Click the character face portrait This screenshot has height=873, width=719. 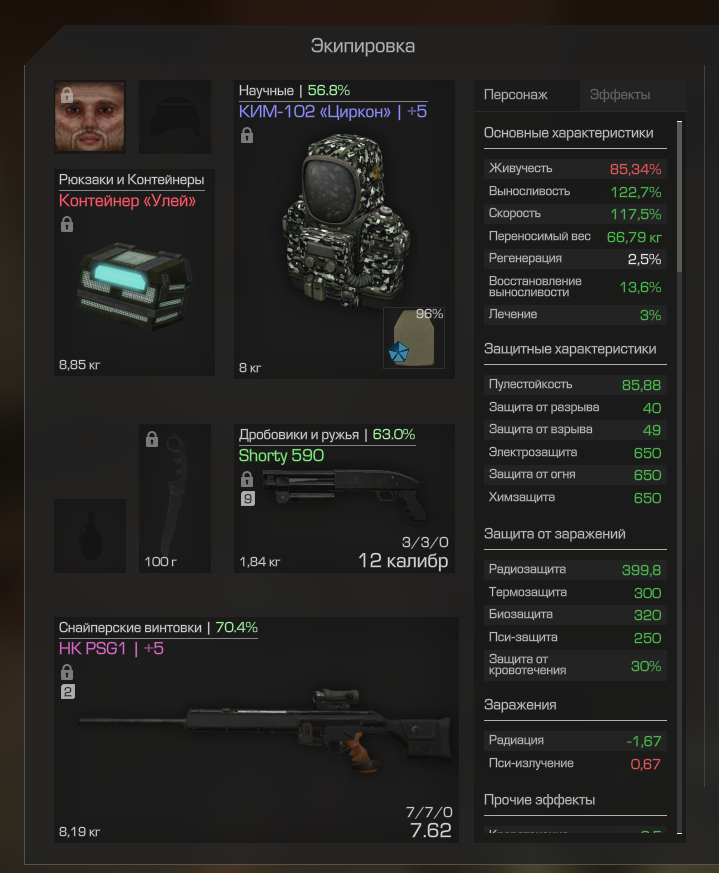[90, 116]
